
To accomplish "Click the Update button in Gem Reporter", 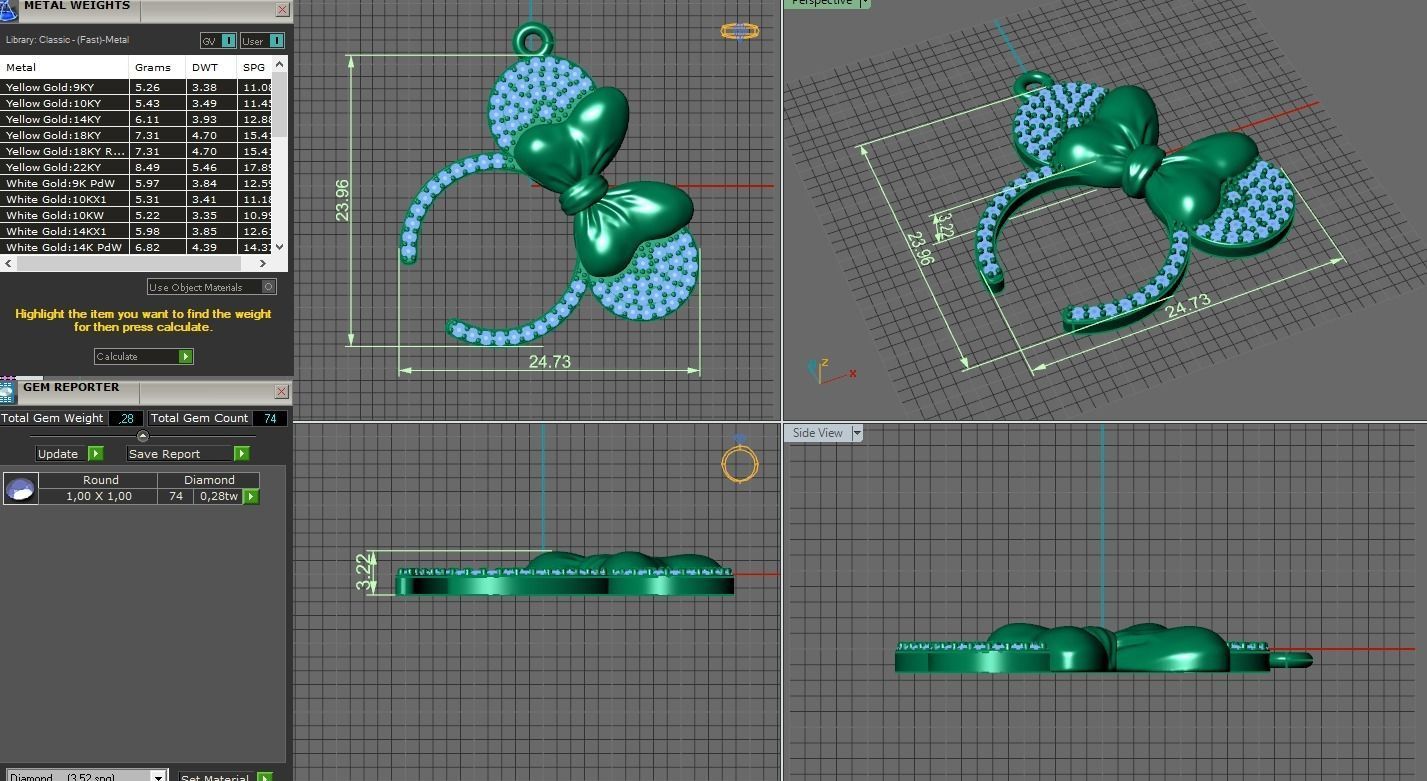I will [x=70, y=453].
